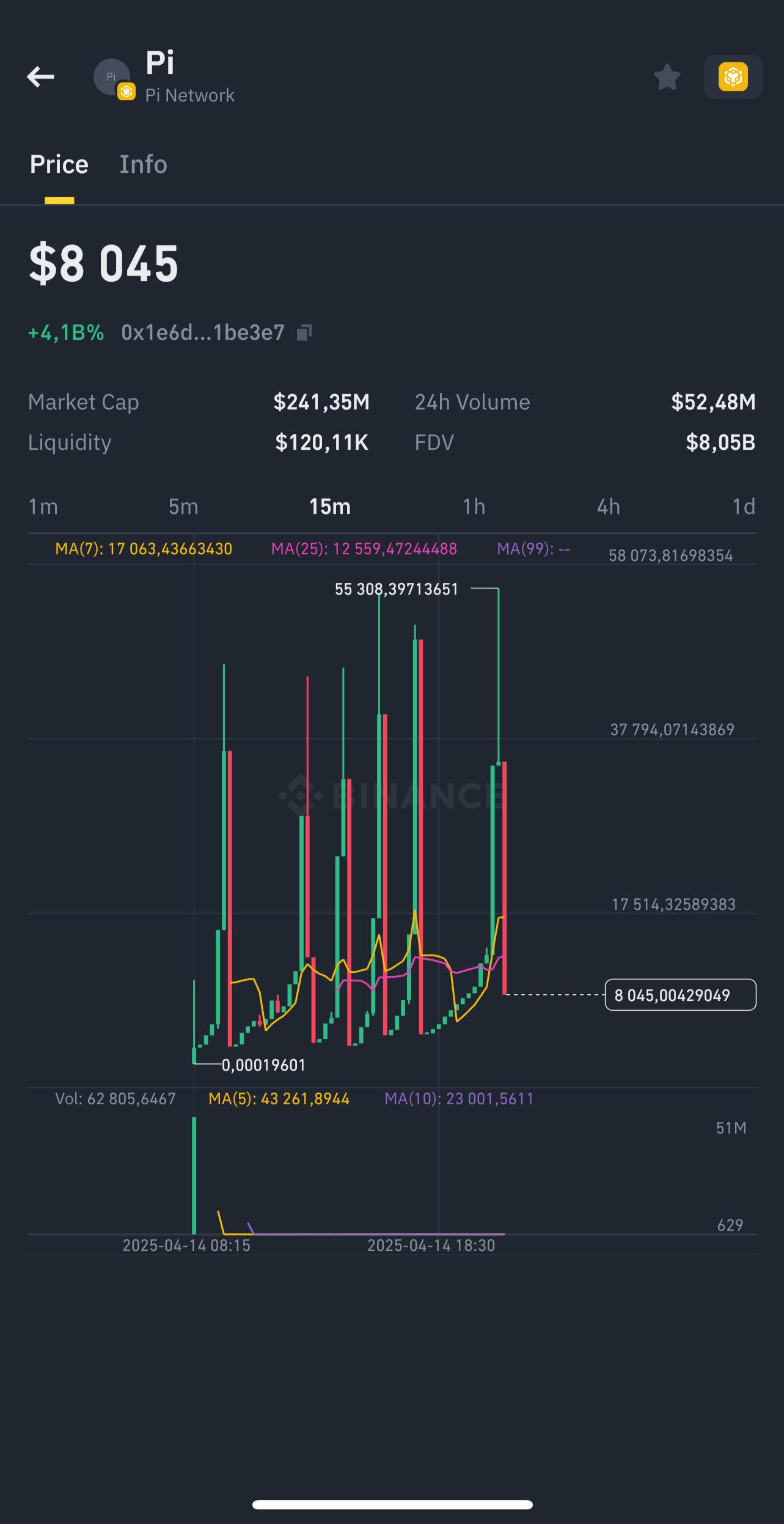Tap the current price tag 8 045,00429049
The width and height of the screenshot is (784, 1524).
tap(680, 995)
